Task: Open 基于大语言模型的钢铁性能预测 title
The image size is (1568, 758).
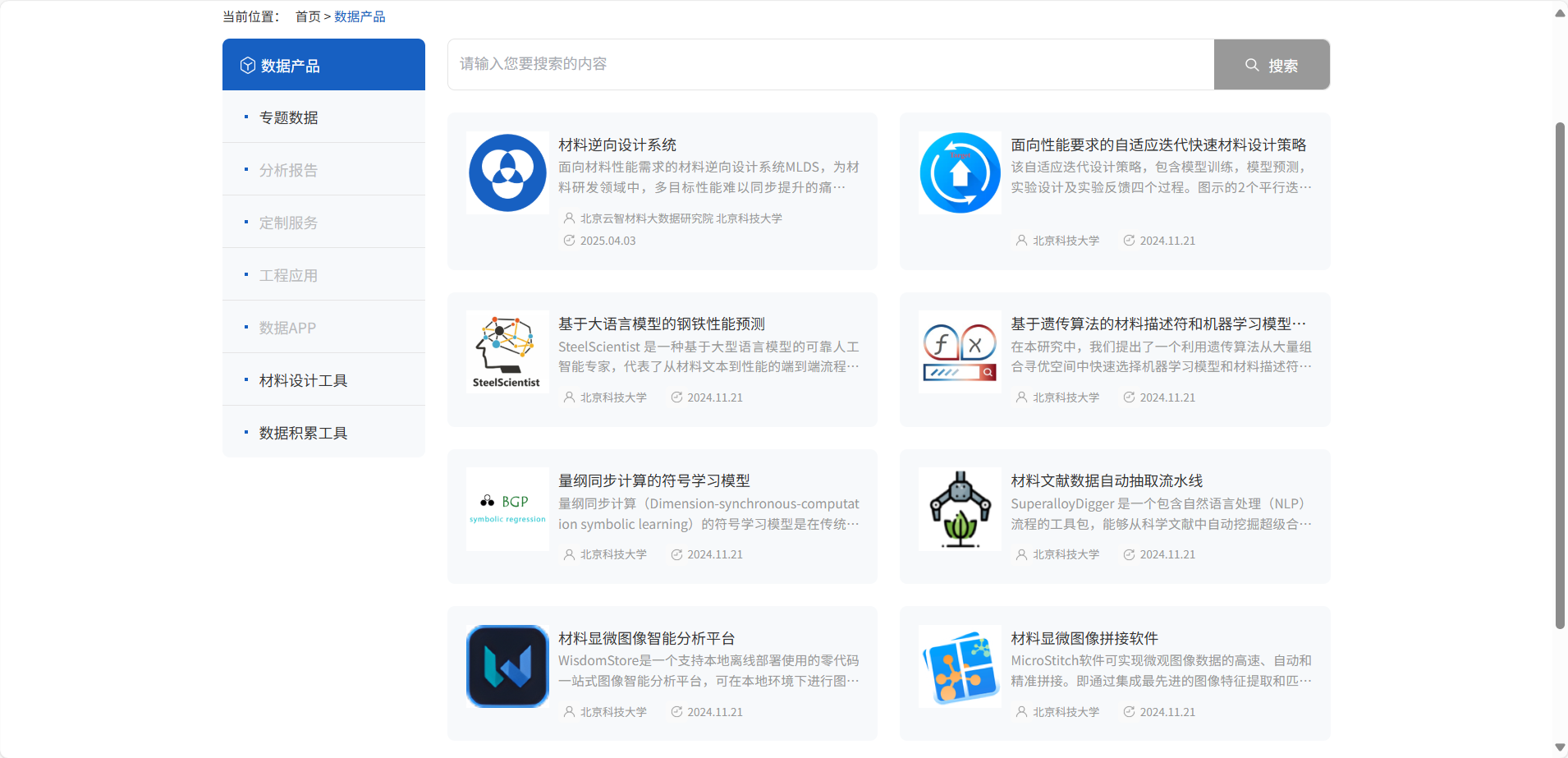Action: pyautogui.click(x=661, y=324)
